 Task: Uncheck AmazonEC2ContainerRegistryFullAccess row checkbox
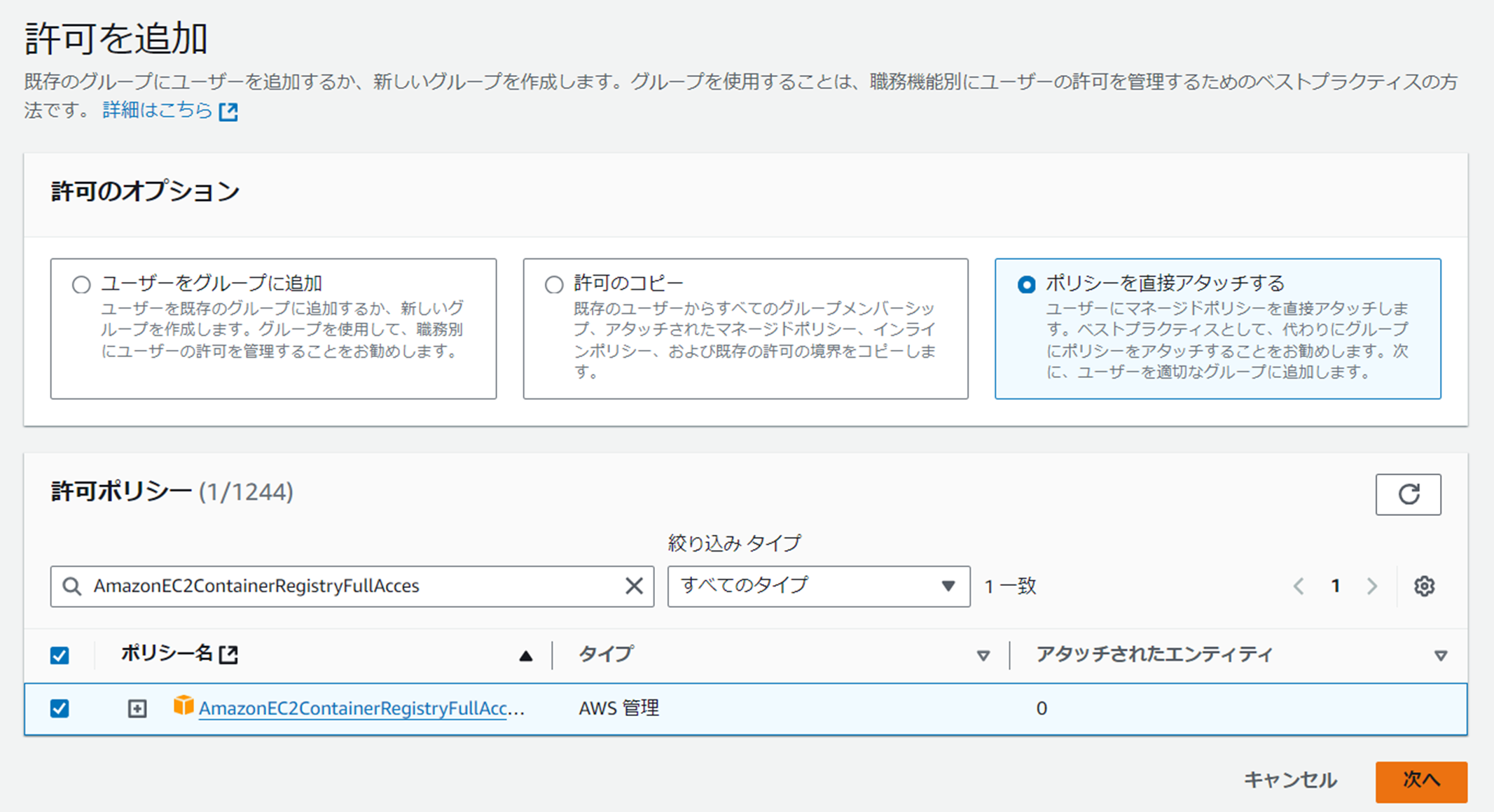pos(60,708)
